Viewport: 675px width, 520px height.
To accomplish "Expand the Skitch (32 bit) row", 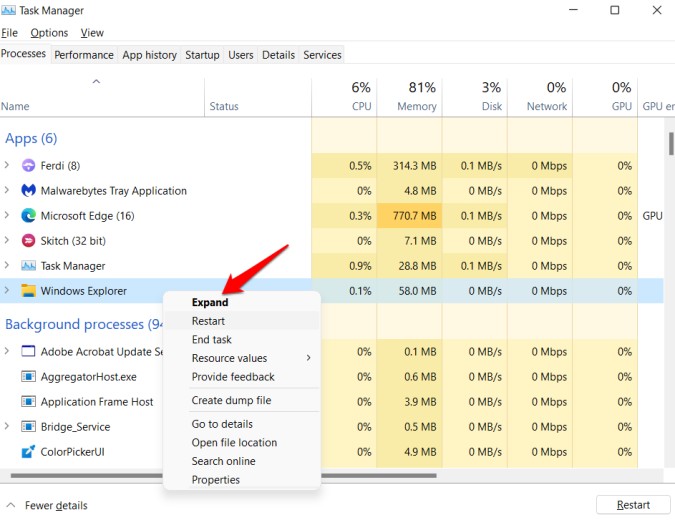I will (x=6, y=240).
